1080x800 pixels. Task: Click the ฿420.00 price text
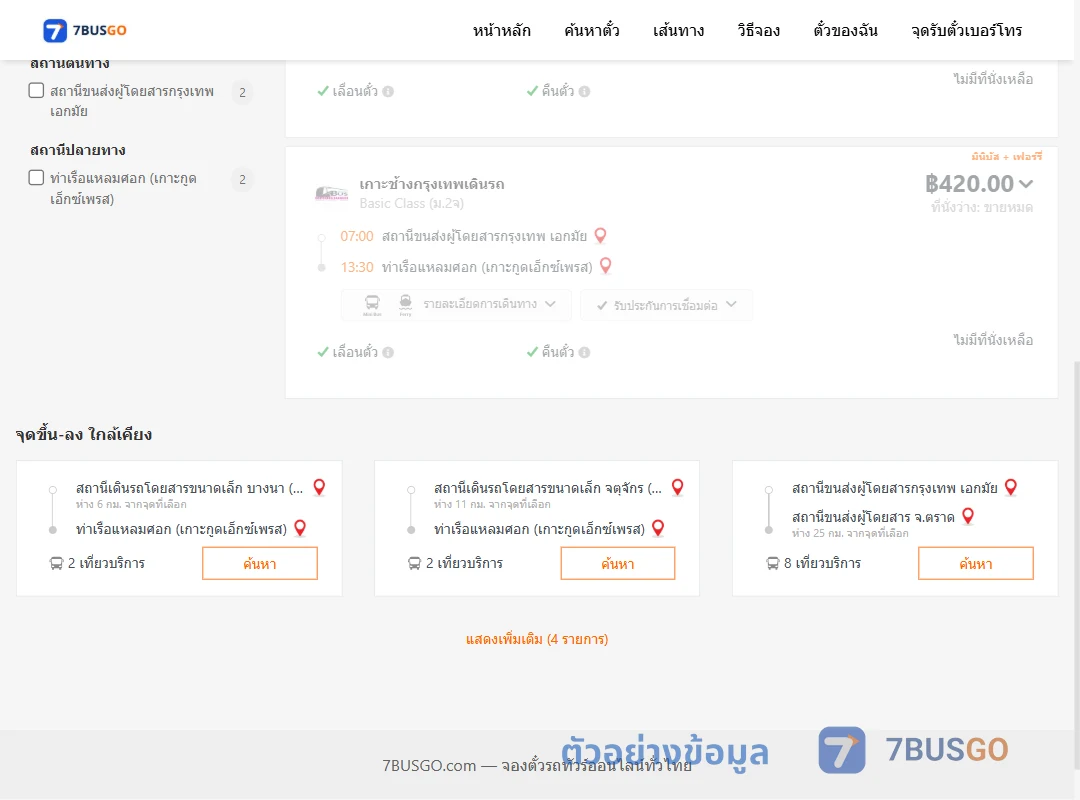970,184
